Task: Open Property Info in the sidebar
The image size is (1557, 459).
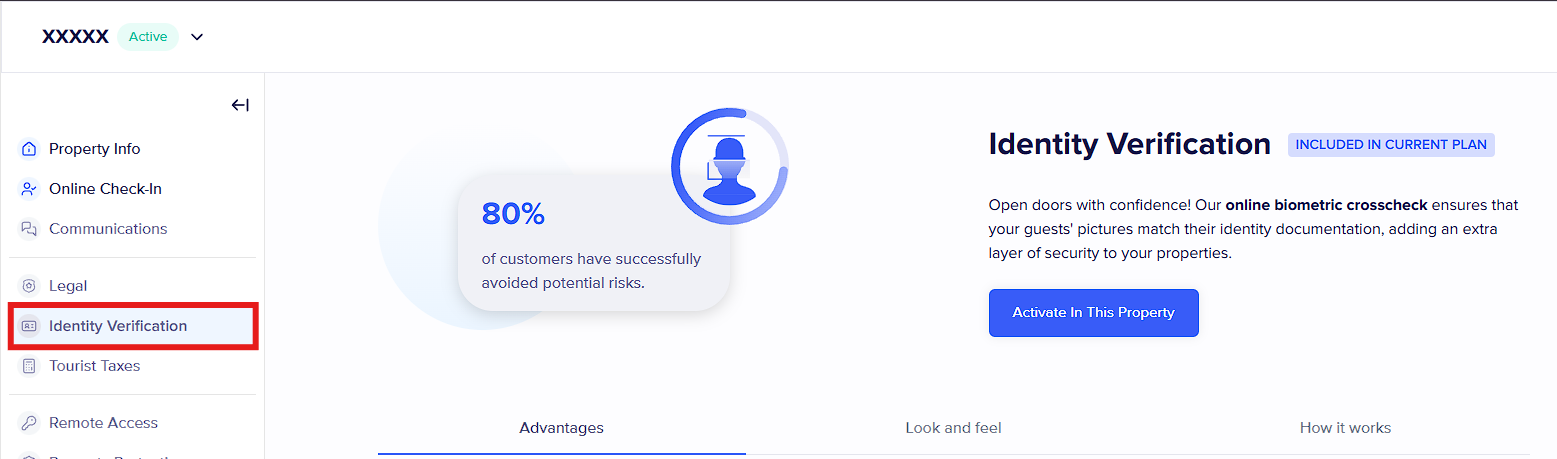Action: click(95, 149)
